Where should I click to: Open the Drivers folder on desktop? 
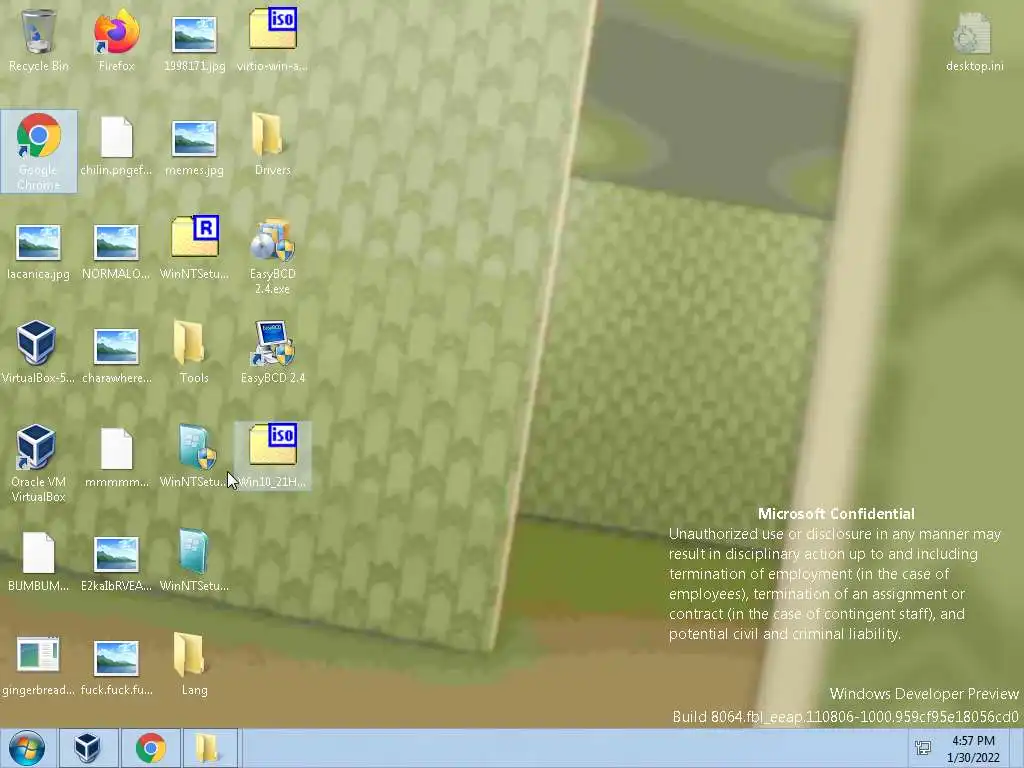(x=272, y=144)
